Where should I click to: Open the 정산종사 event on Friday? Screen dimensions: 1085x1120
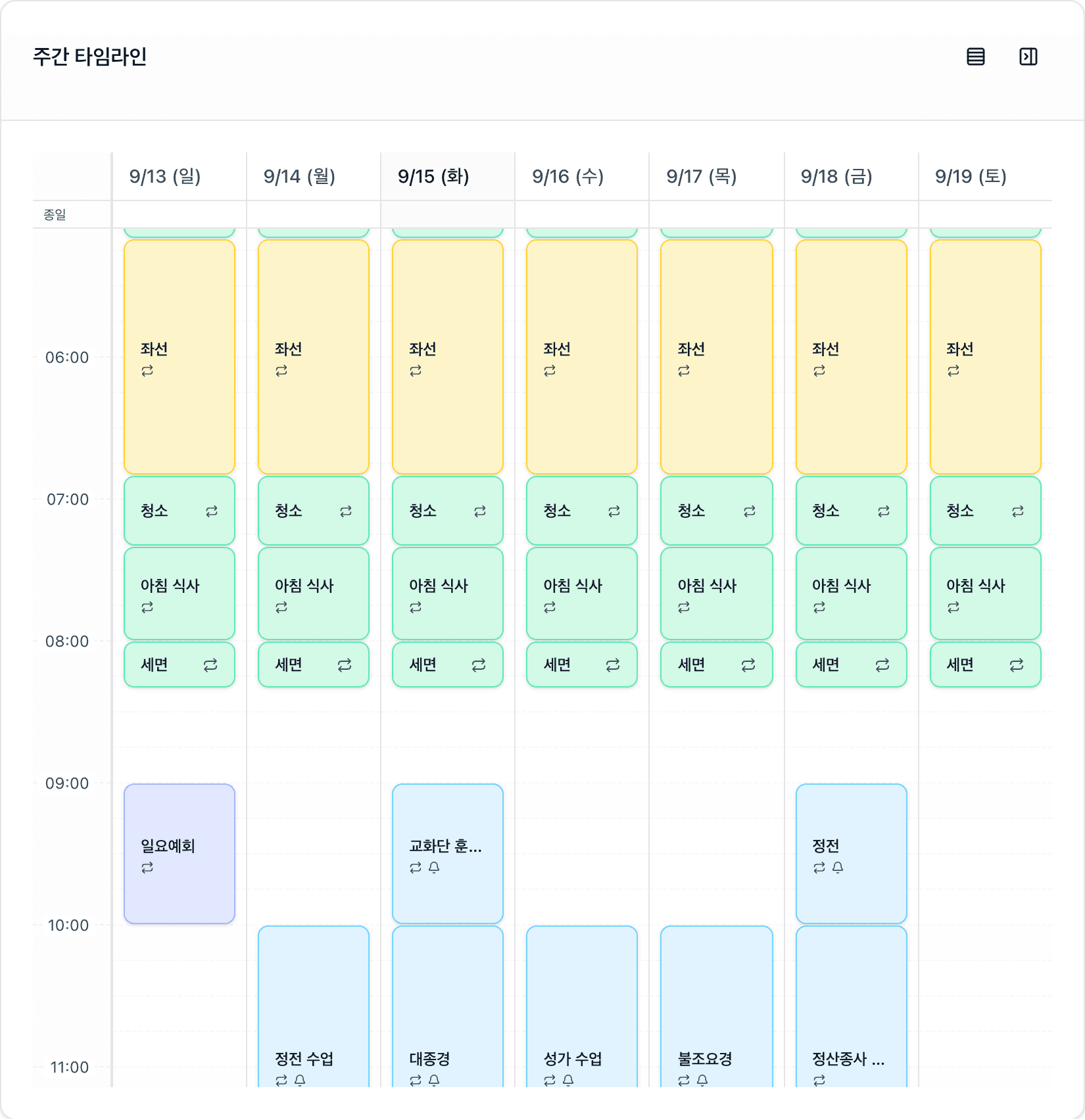[x=852, y=1007]
